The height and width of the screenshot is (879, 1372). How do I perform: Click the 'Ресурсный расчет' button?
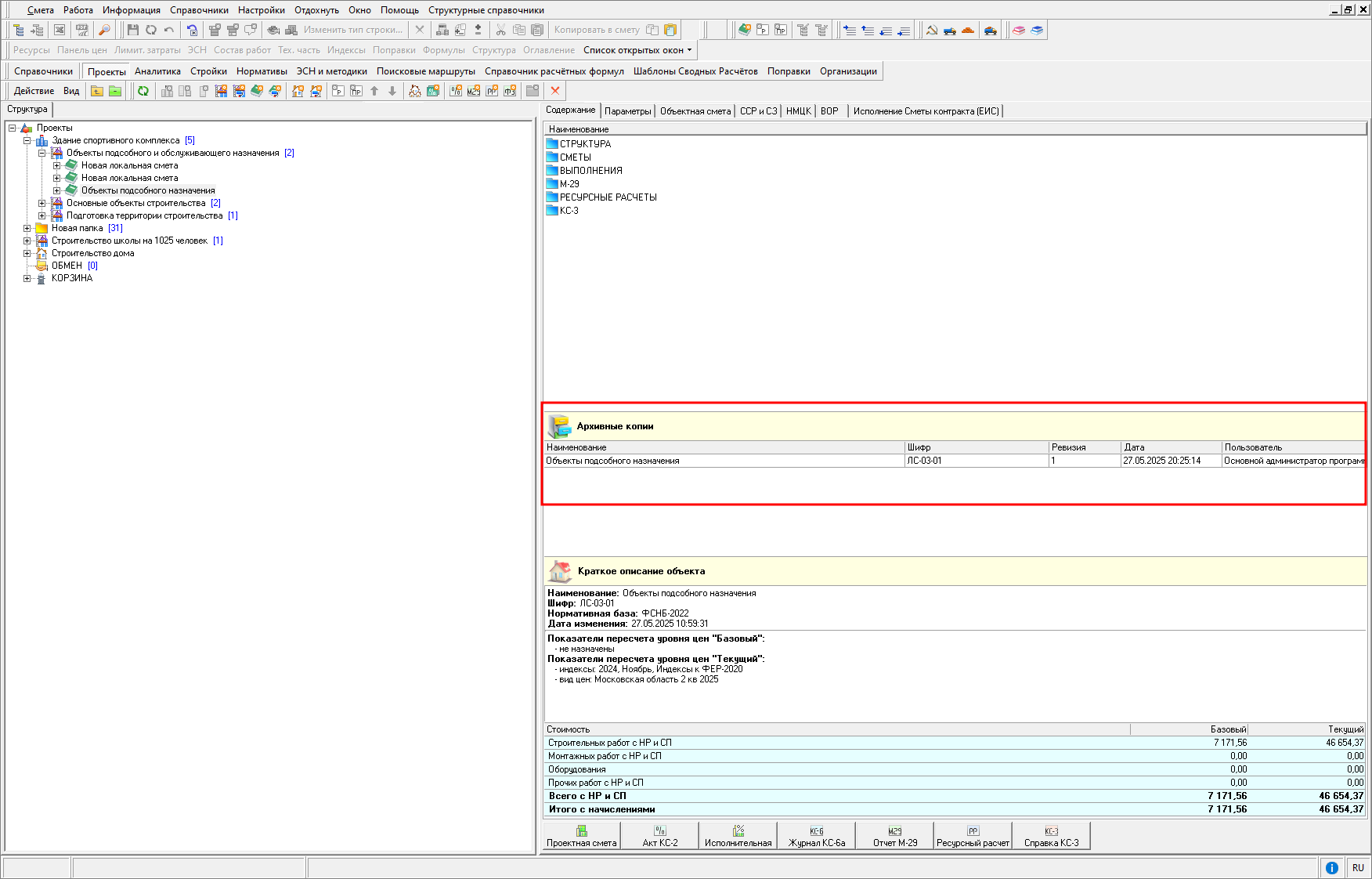973,836
